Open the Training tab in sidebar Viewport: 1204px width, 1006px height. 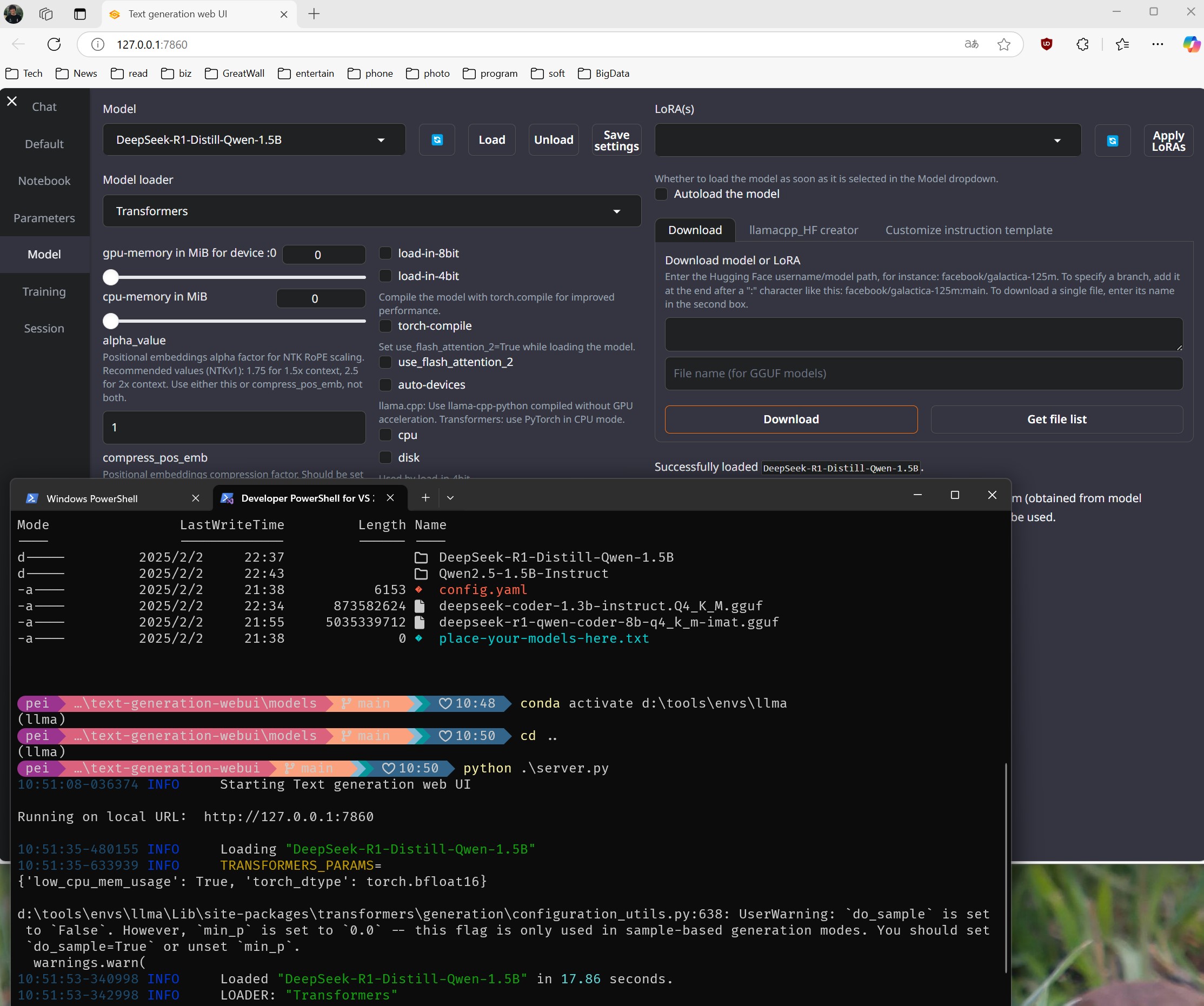point(44,292)
